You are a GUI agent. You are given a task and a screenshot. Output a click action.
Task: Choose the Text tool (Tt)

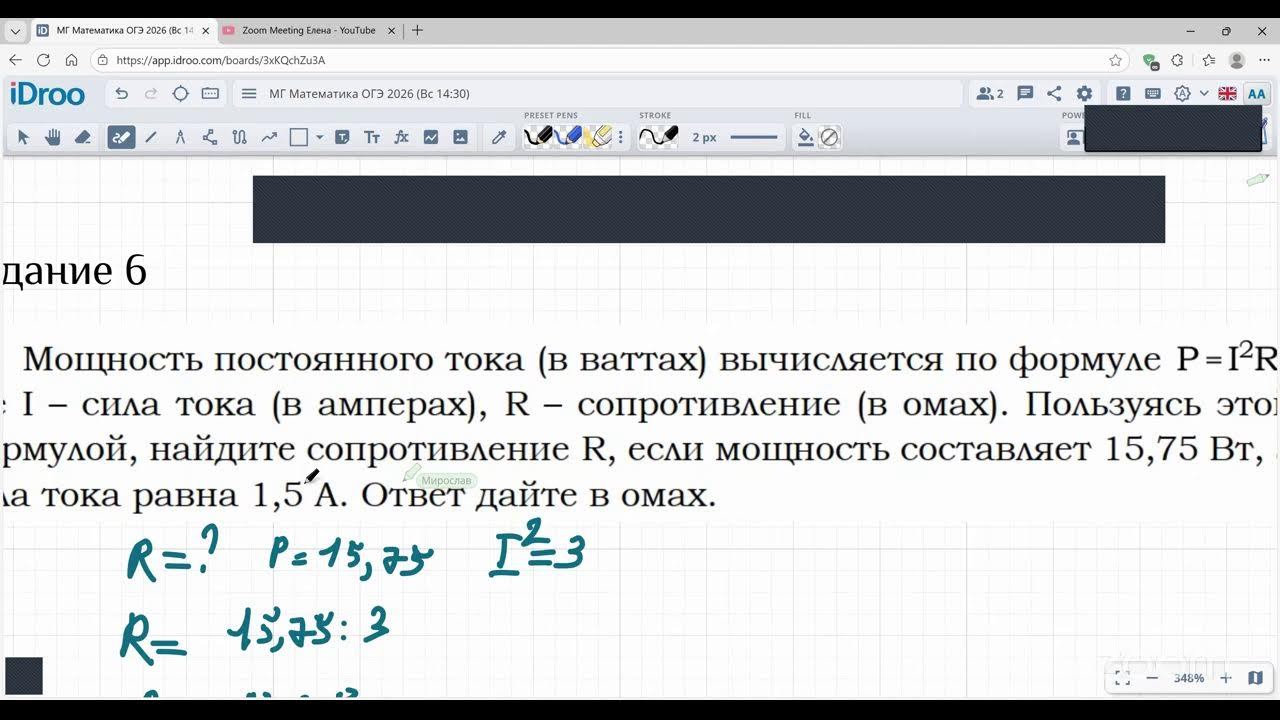[x=371, y=137]
